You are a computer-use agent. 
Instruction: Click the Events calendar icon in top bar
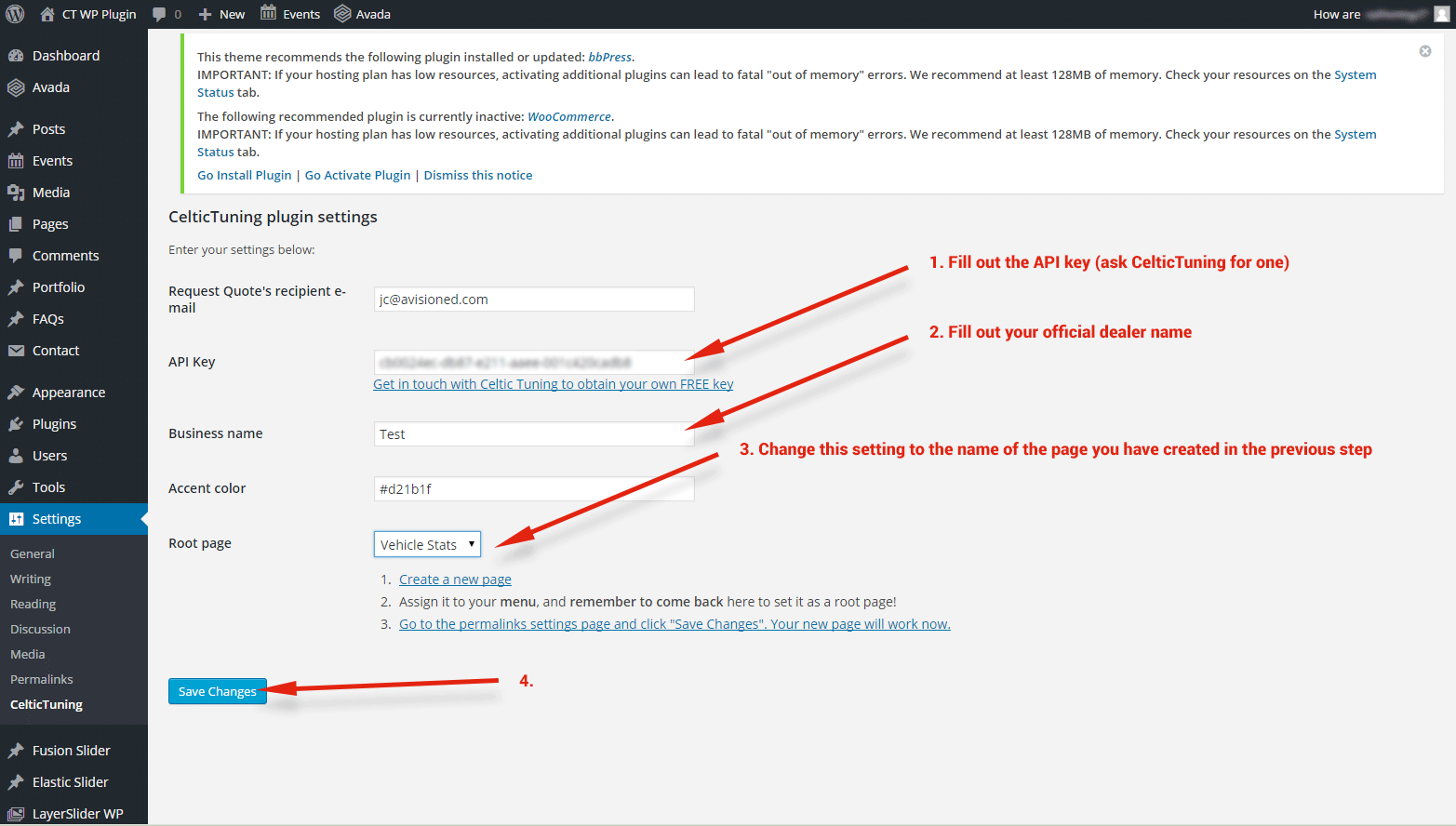[269, 13]
